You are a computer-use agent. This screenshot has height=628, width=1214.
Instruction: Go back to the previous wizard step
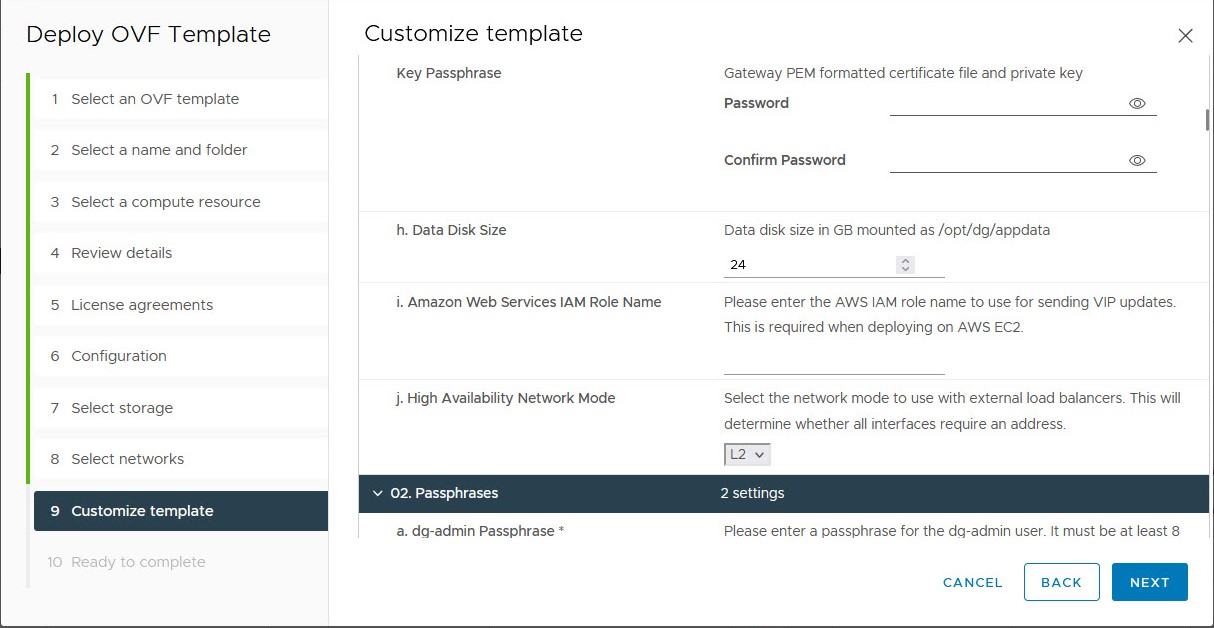1062,582
